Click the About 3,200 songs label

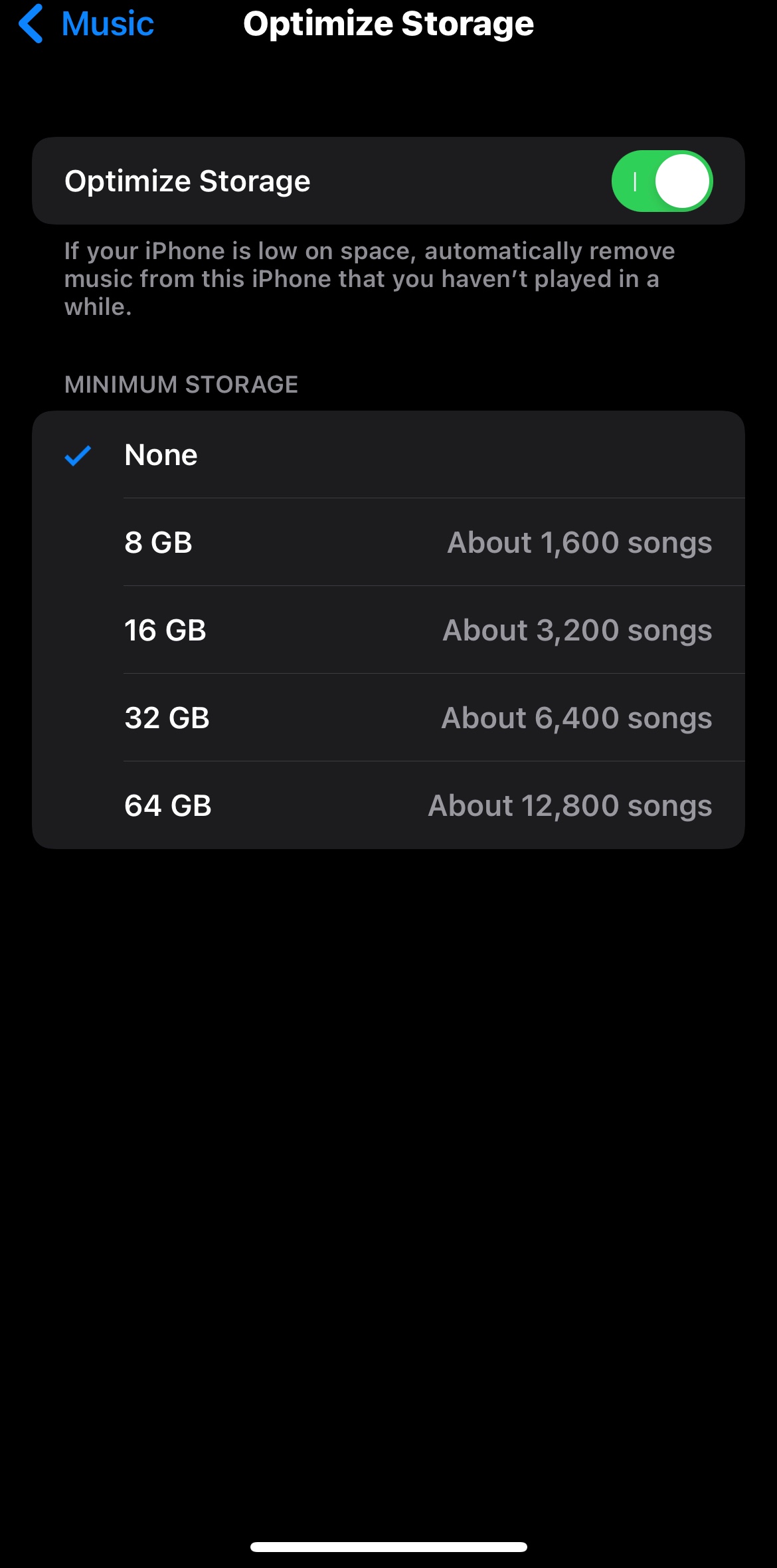pyautogui.click(x=577, y=631)
